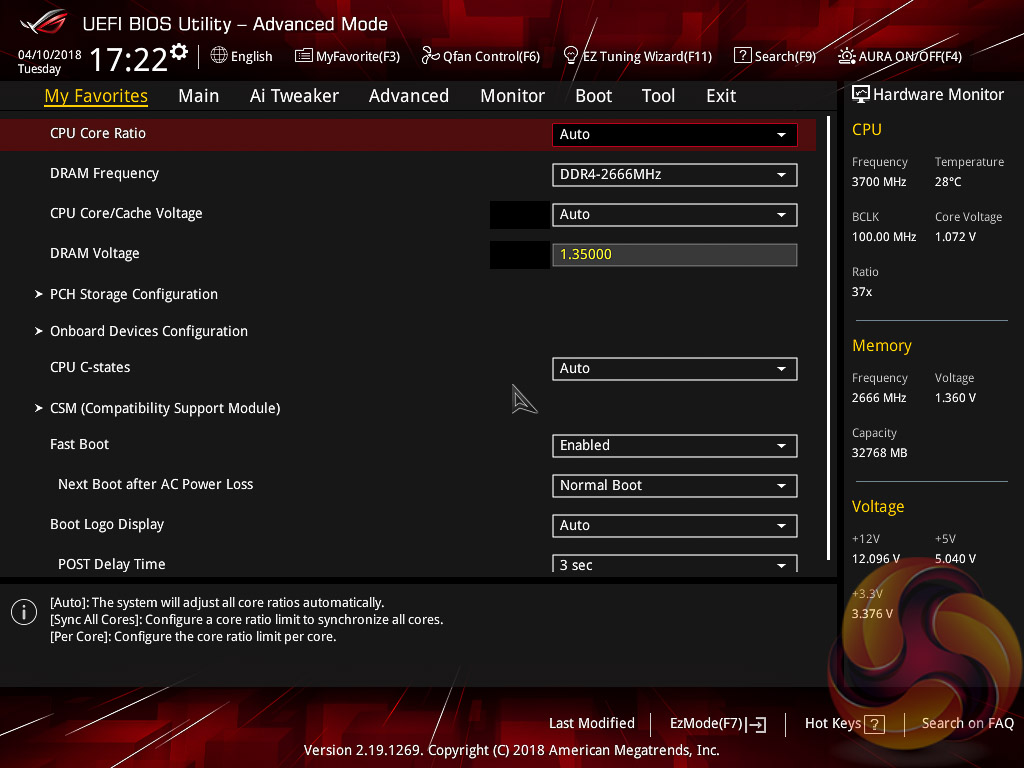Switch to the Exit tab

pyautogui.click(x=721, y=96)
